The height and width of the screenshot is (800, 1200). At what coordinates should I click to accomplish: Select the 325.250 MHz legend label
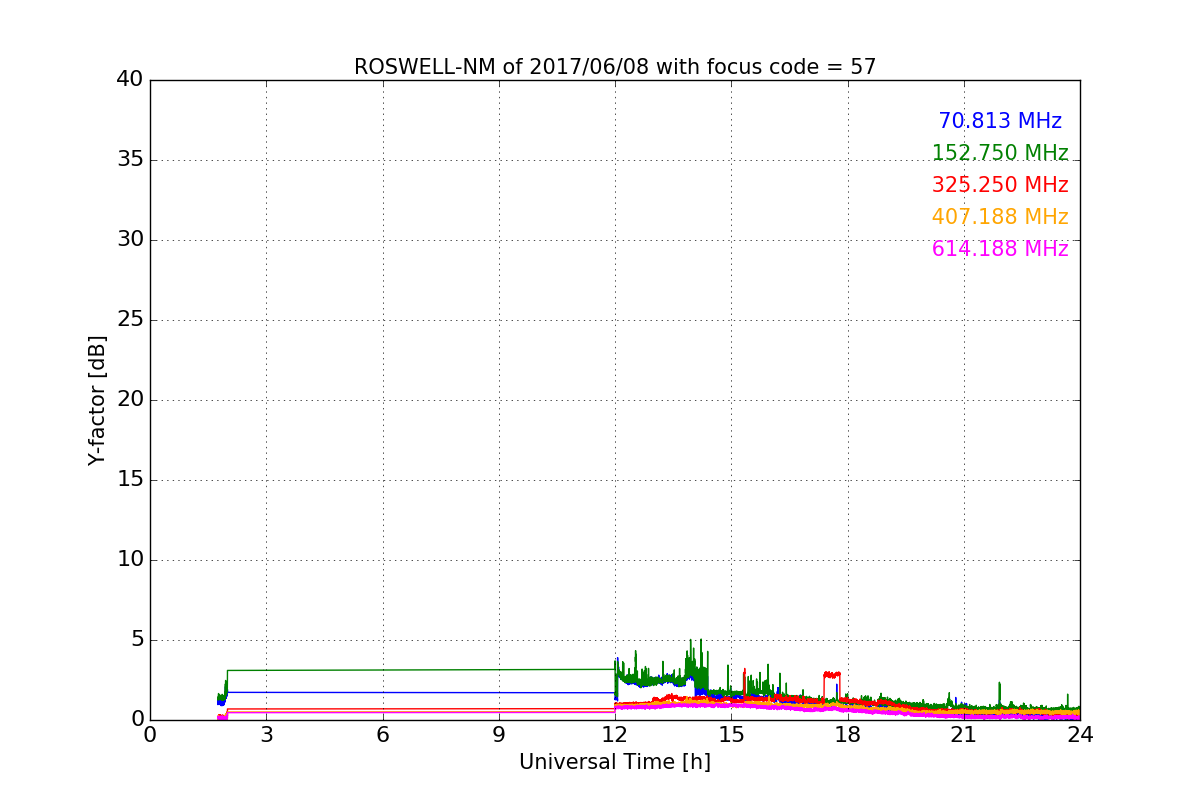1000,185
